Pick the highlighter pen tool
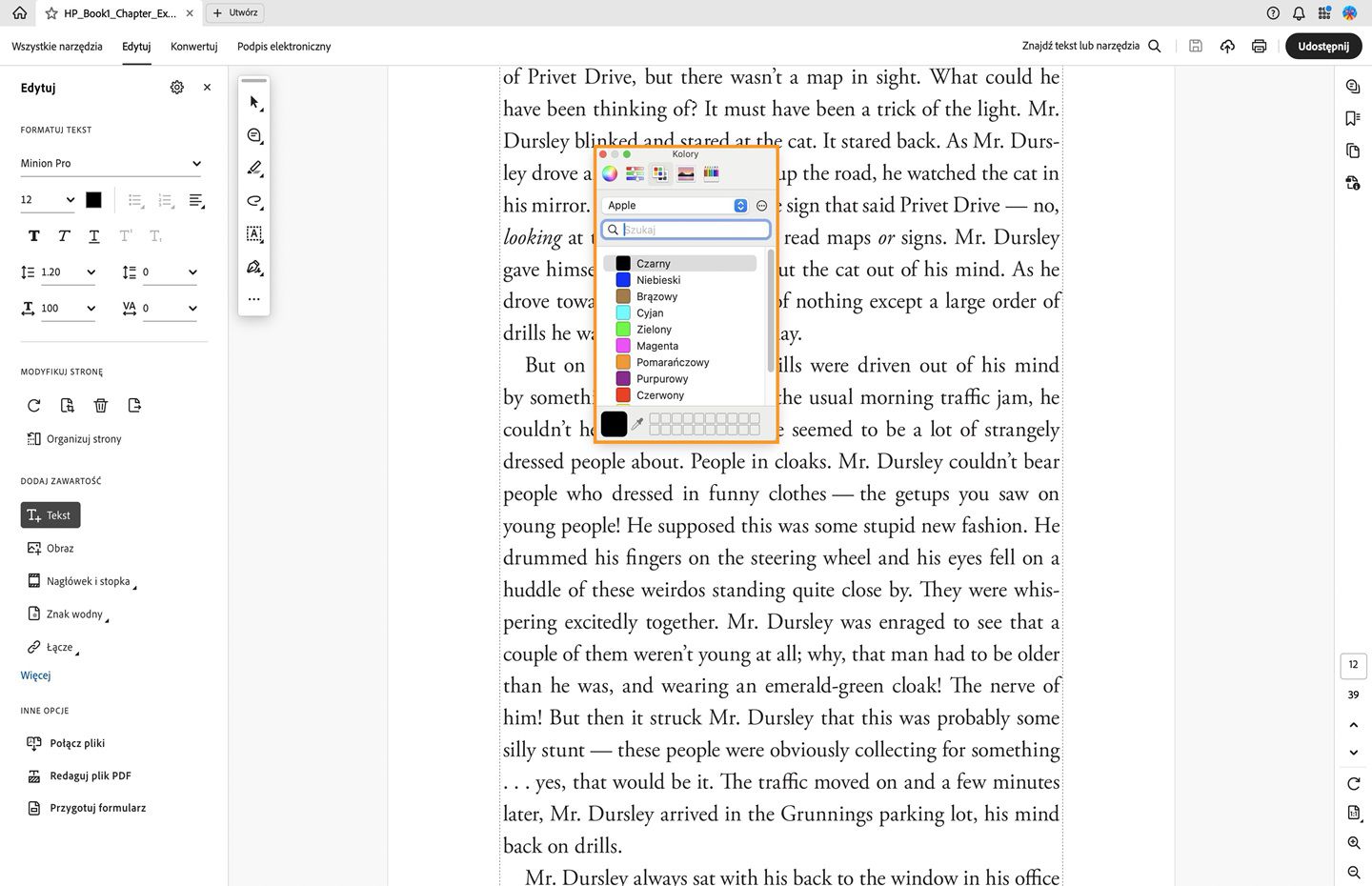Image resolution: width=1372 pixels, height=886 pixels. [254, 168]
